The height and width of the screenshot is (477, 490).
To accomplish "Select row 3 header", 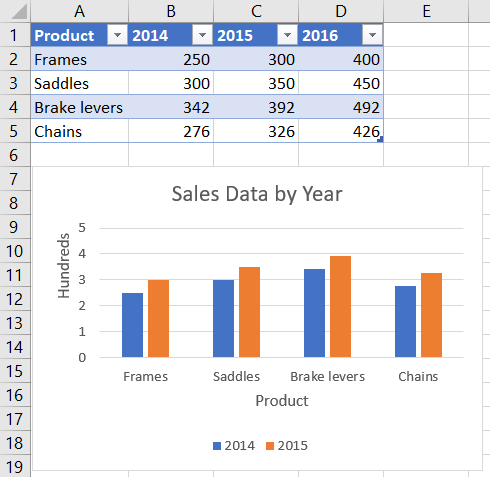I will pos(15,83).
